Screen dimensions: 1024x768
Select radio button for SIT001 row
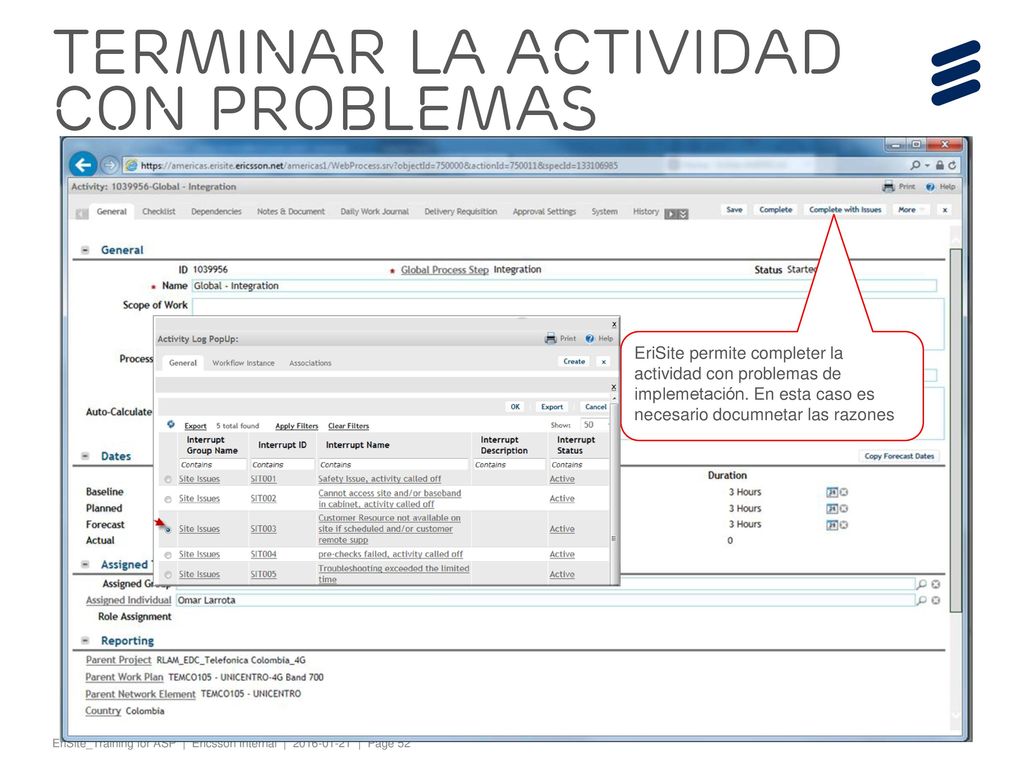pos(168,480)
